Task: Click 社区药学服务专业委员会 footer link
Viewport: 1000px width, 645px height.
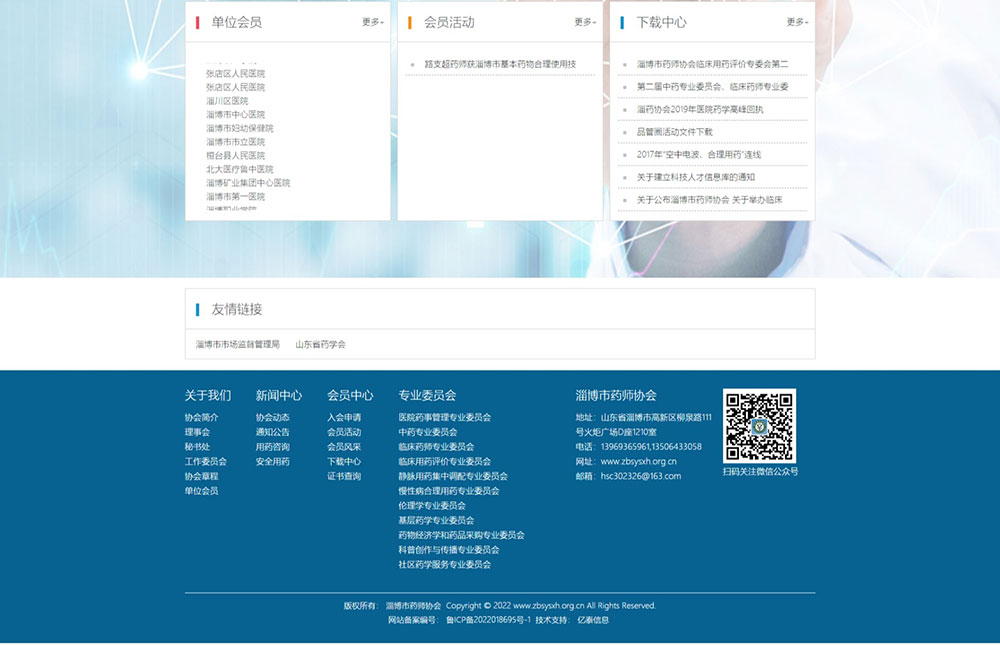Action: (445, 565)
